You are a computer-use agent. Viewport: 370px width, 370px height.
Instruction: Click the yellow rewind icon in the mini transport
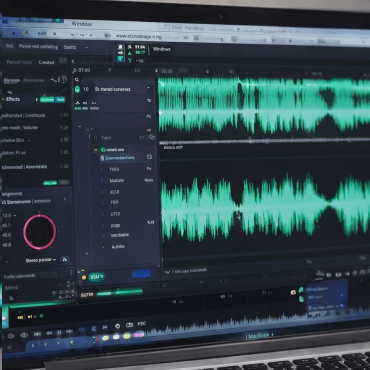pyautogui.click(x=20, y=316)
